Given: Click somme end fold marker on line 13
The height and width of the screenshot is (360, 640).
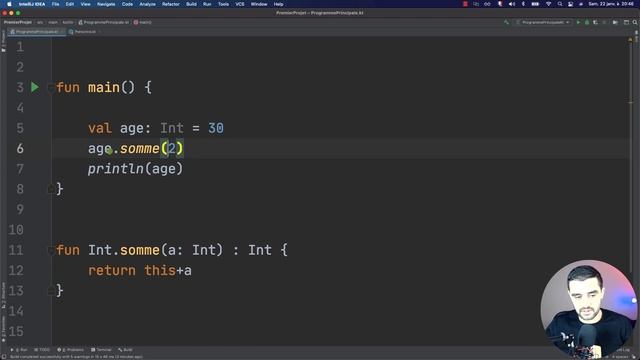Looking at the screenshot, I should tap(51, 290).
